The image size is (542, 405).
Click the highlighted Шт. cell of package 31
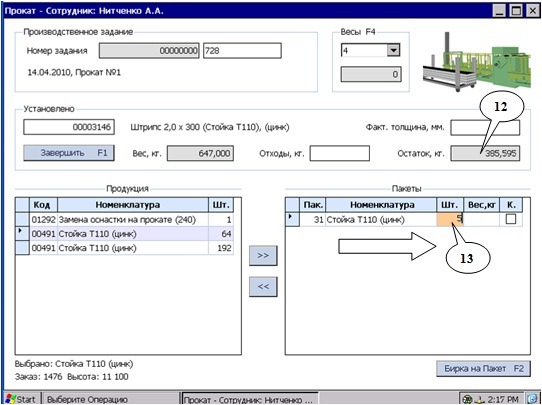(450, 219)
